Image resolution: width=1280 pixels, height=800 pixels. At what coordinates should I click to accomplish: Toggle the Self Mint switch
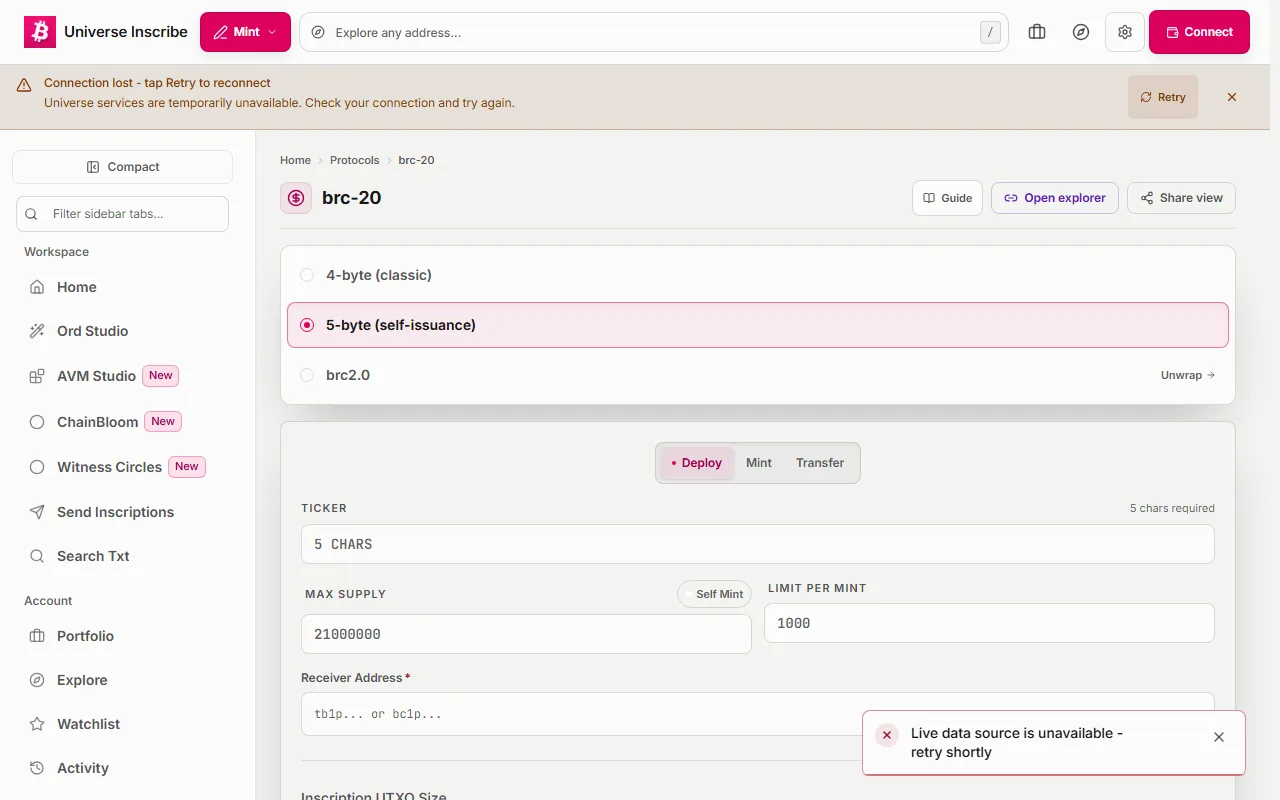714,594
